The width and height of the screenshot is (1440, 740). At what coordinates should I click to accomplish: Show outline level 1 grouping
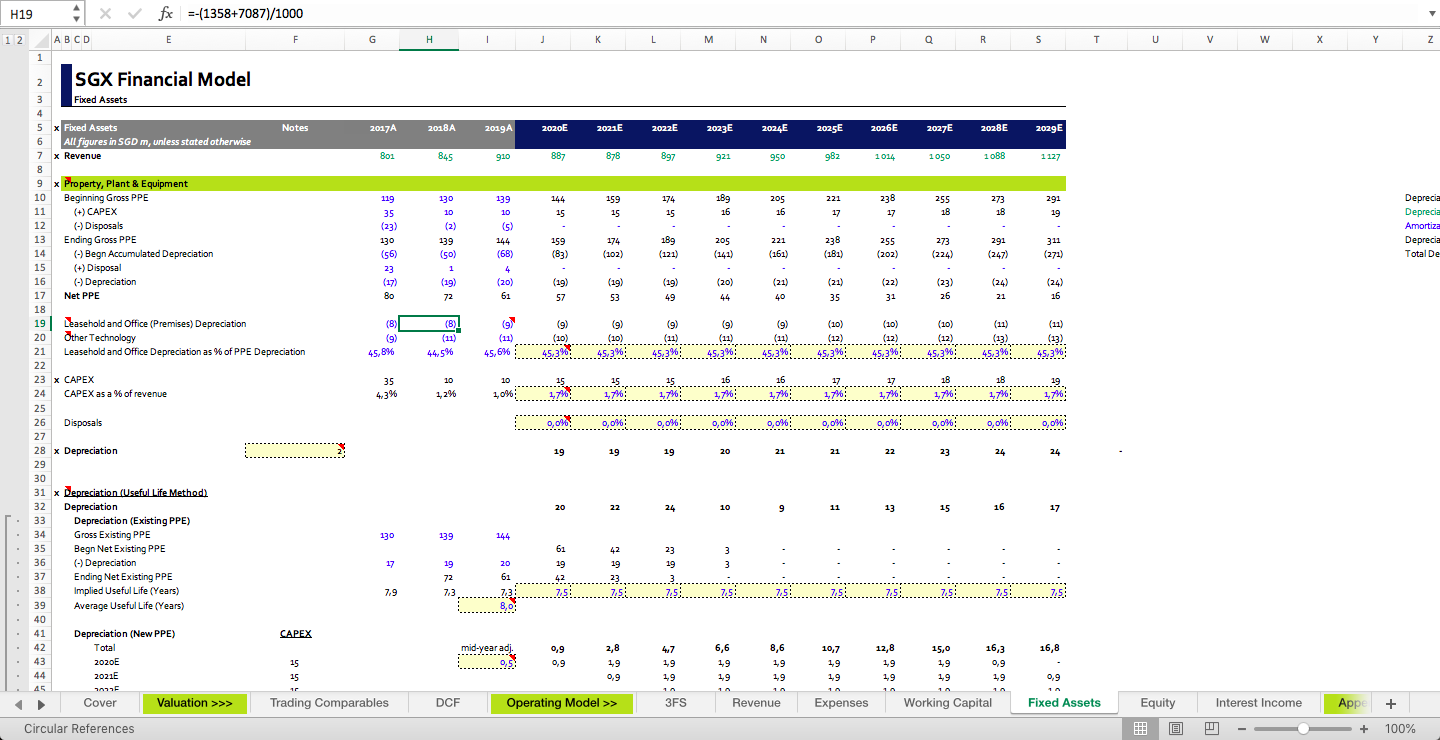click(8, 40)
